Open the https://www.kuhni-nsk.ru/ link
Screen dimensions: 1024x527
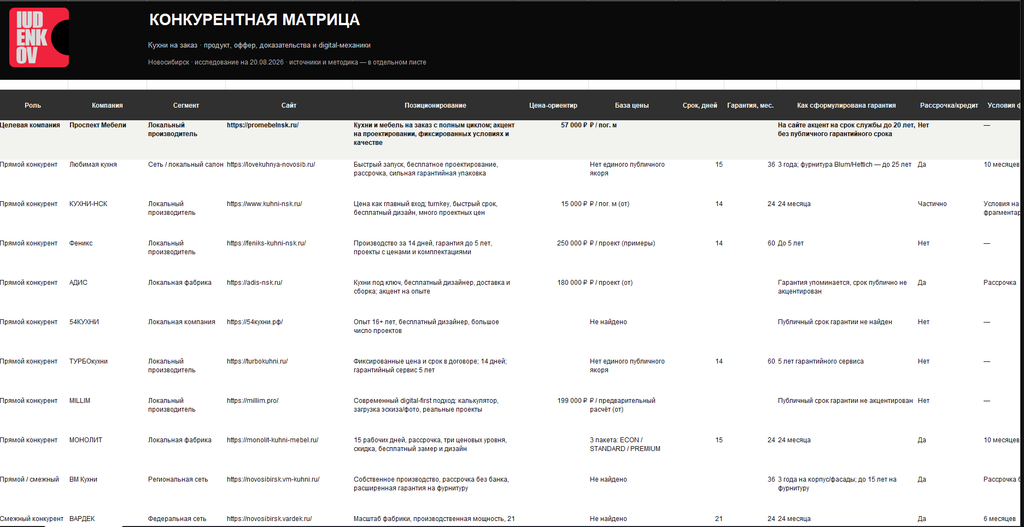tap(264, 204)
